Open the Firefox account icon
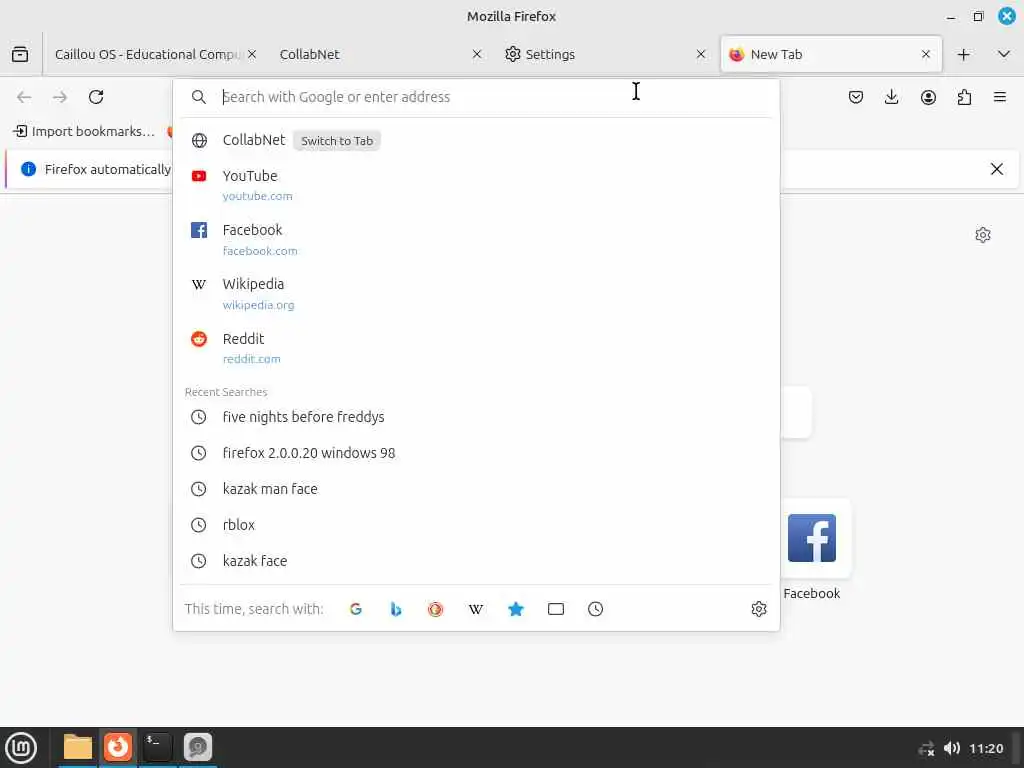 click(x=928, y=97)
